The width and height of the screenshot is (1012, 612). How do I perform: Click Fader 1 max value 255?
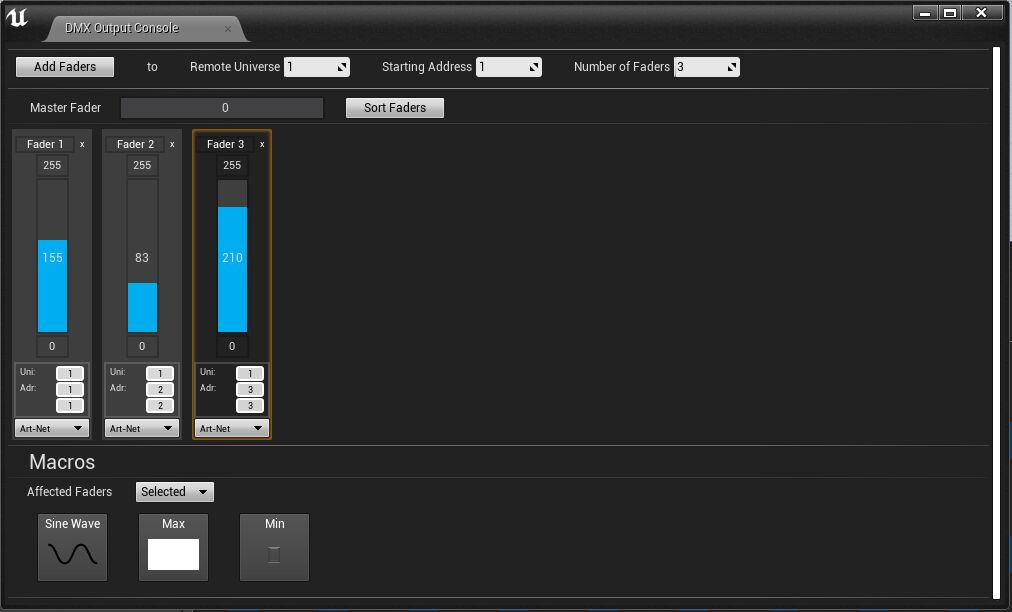pos(52,165)
